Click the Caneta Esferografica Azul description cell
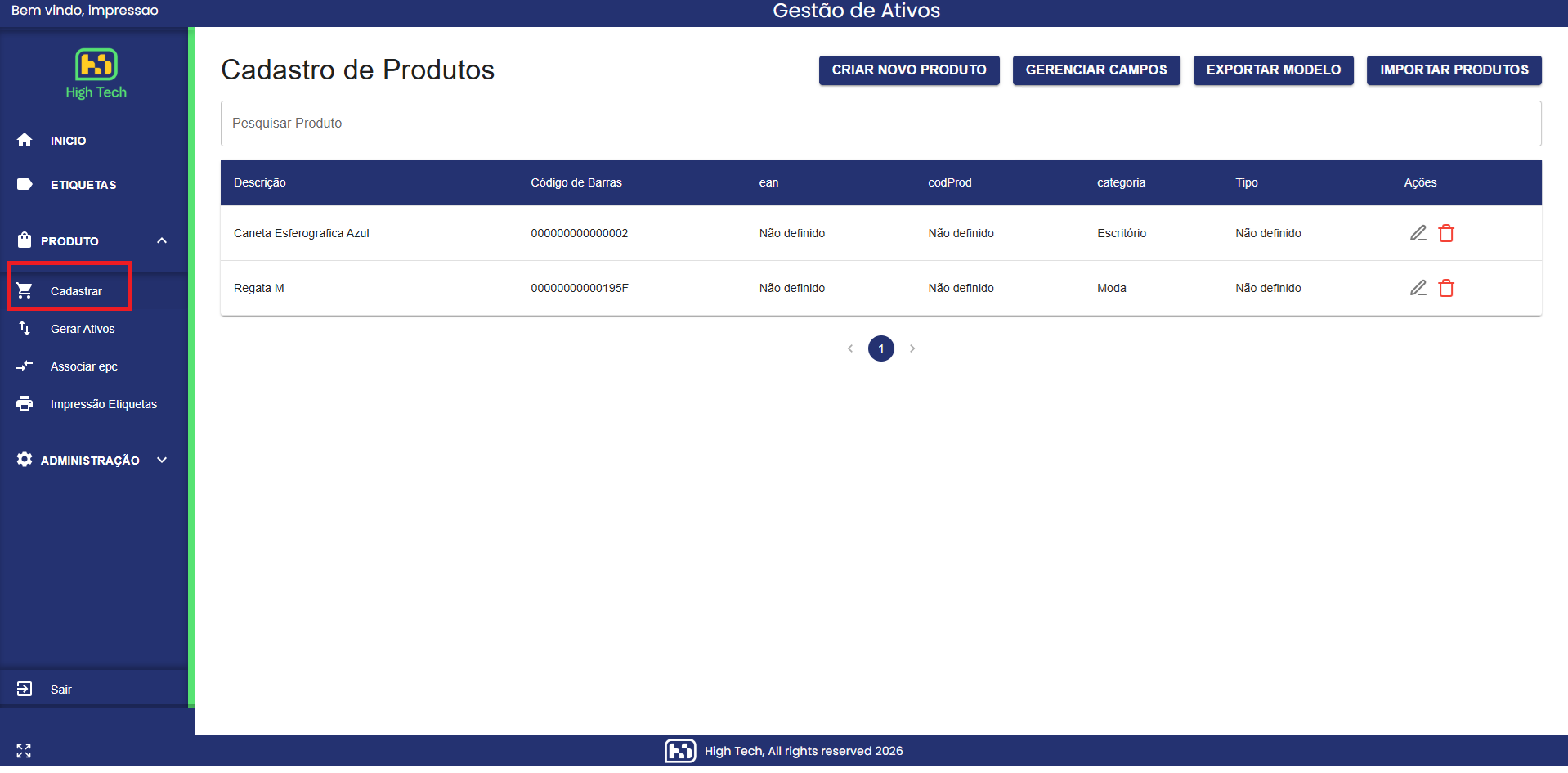 [302, 233]
